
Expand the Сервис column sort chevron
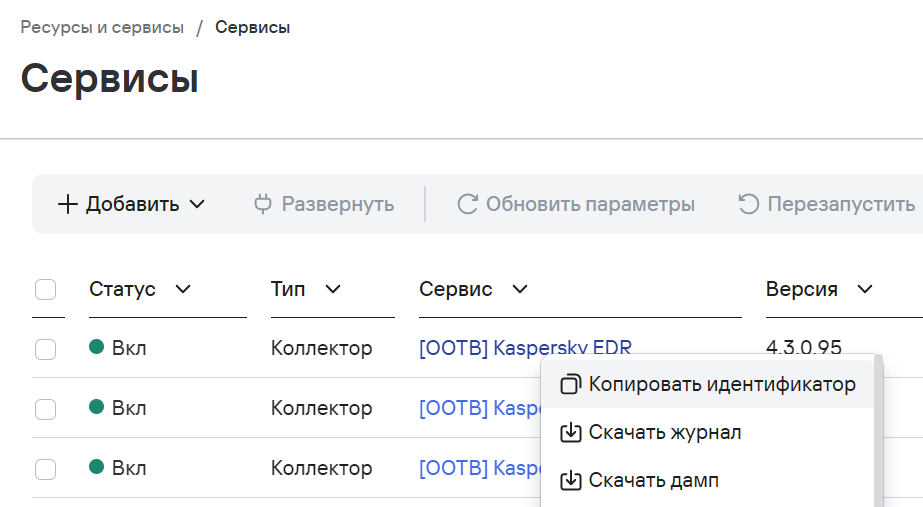[520, 290]
